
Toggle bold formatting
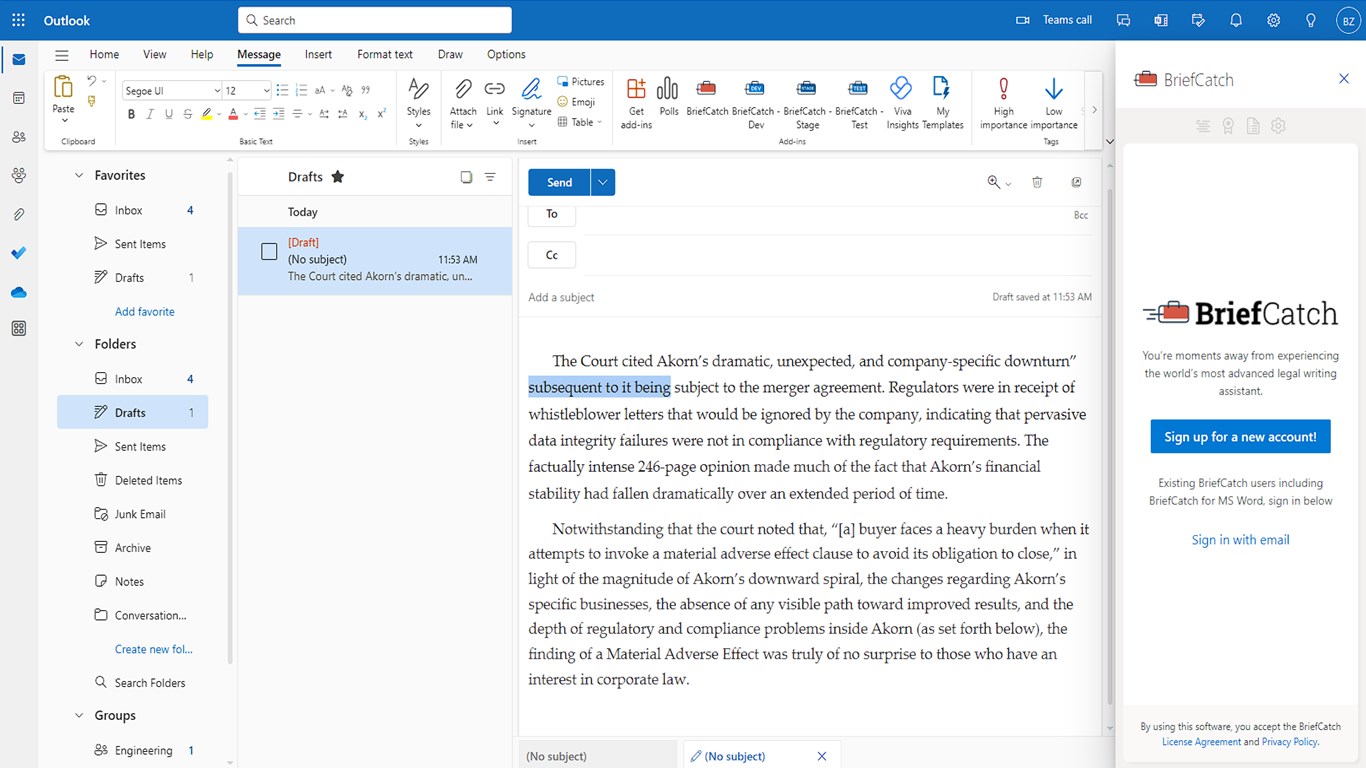click(131, 114)
